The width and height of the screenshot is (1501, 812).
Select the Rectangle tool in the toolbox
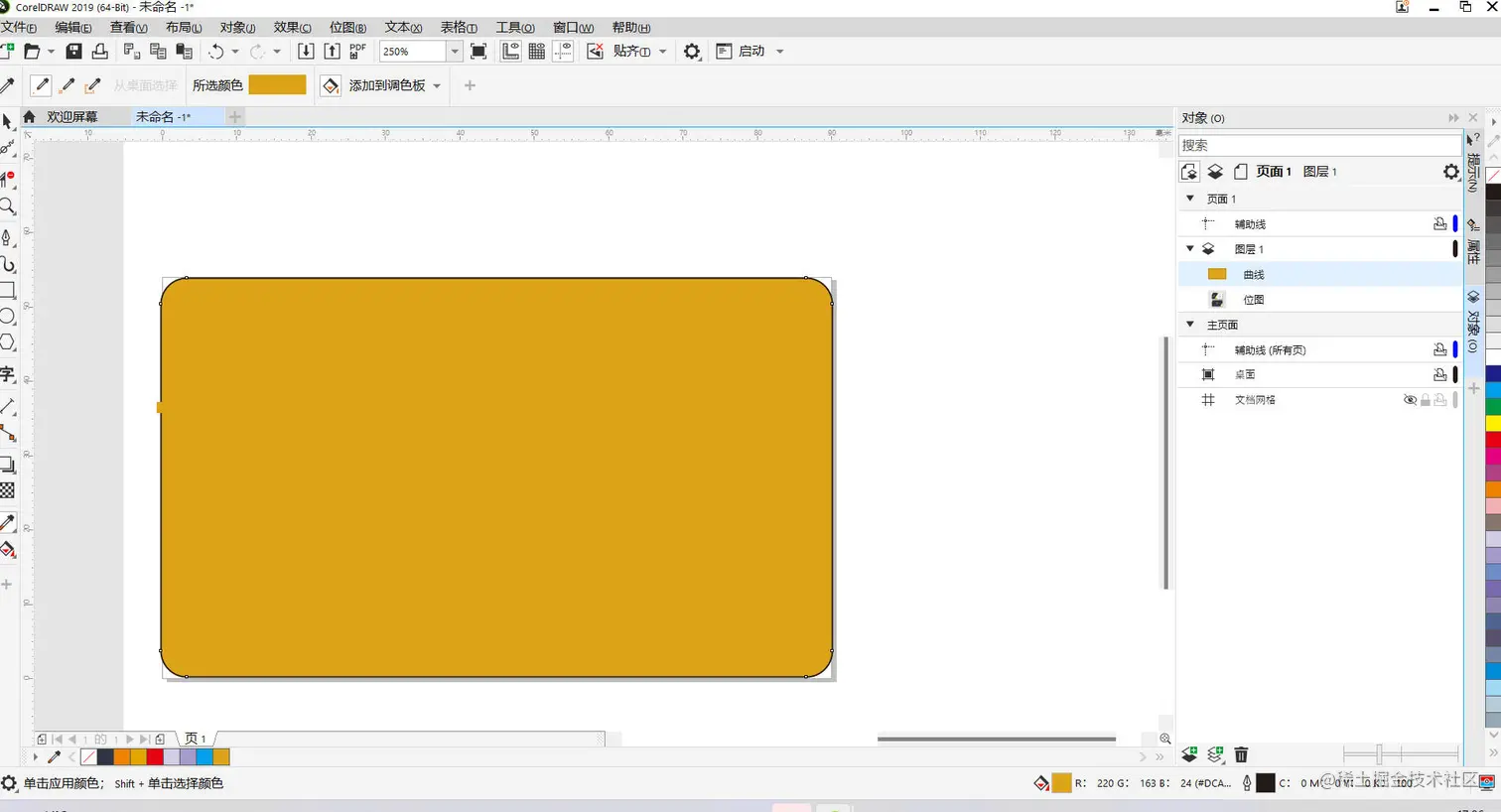[7, 290]
